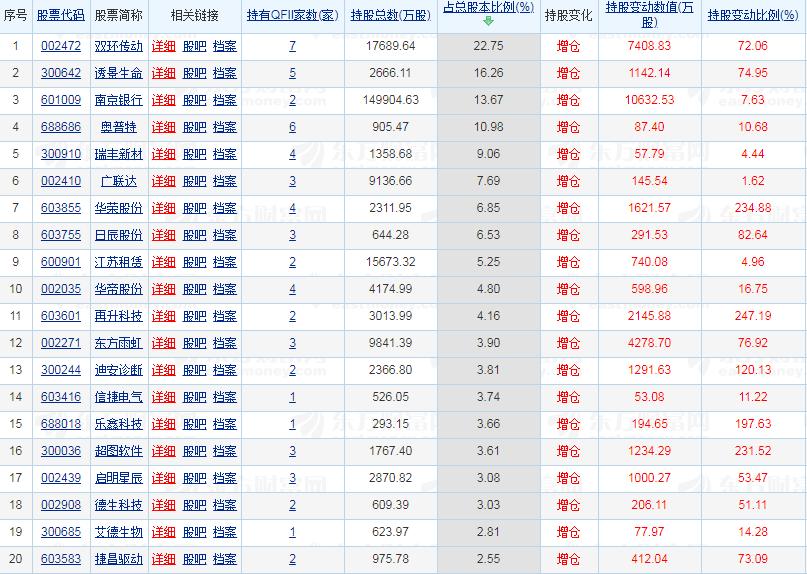Open 档案 link for 迪安诊断
Viewport: 807px width, 574px height.
(225, 370)
